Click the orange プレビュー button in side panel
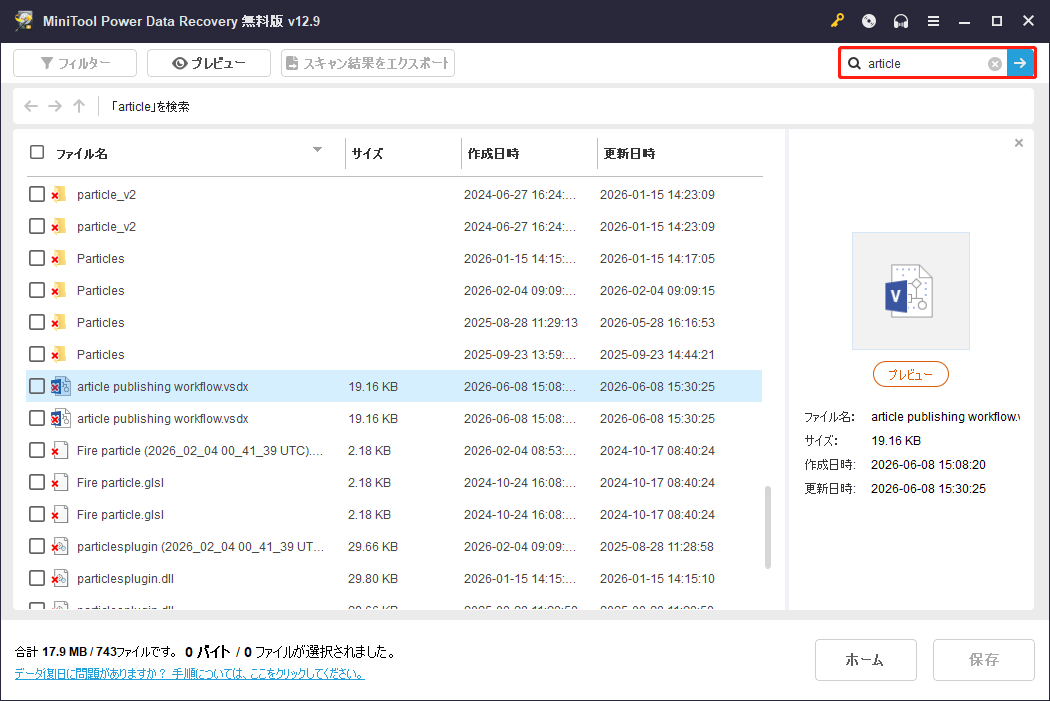The image size is (1050, 701). click(911, 374)
